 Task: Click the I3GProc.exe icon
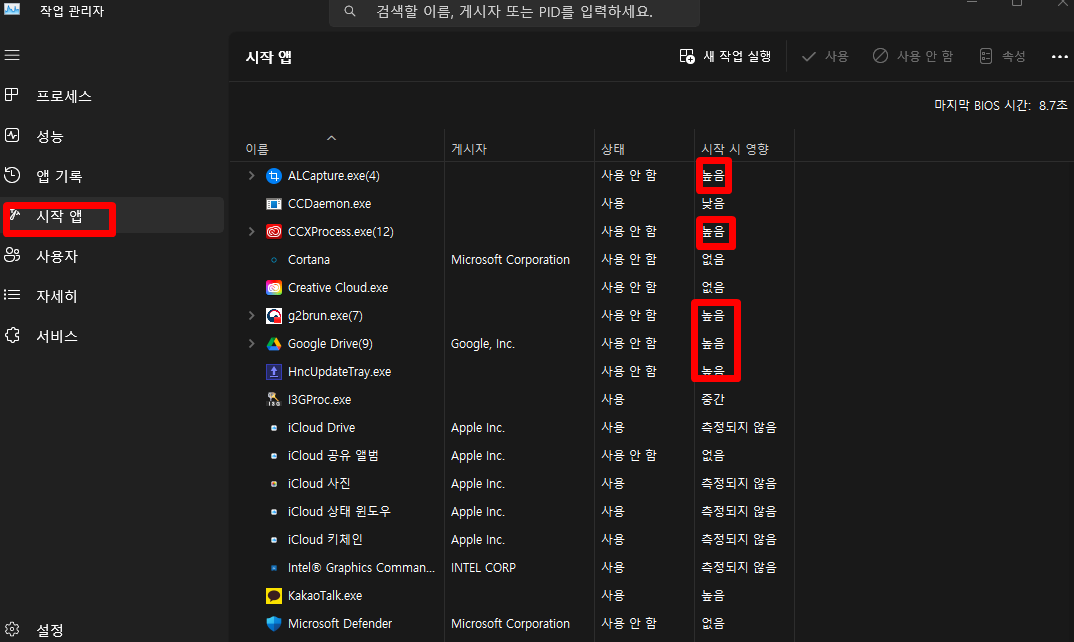(274, 399)
